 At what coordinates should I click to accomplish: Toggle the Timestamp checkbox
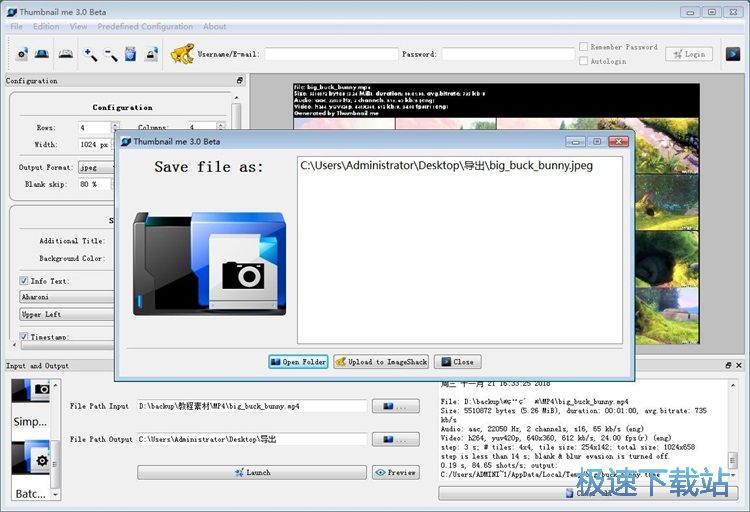click(24, 336)
